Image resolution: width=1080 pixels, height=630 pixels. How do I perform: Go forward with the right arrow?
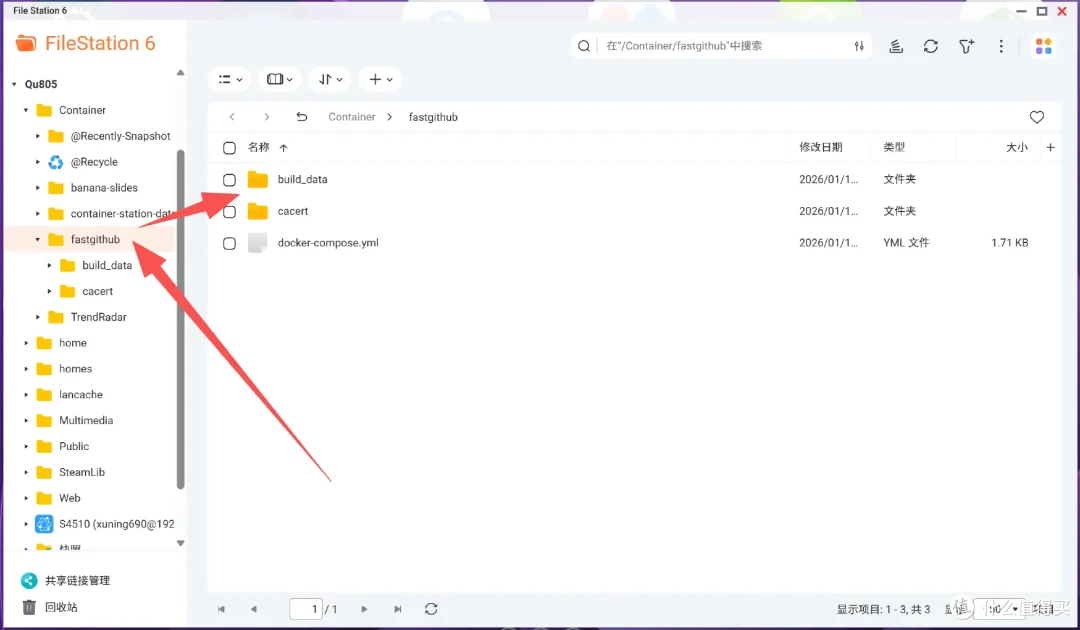[267, 117]
